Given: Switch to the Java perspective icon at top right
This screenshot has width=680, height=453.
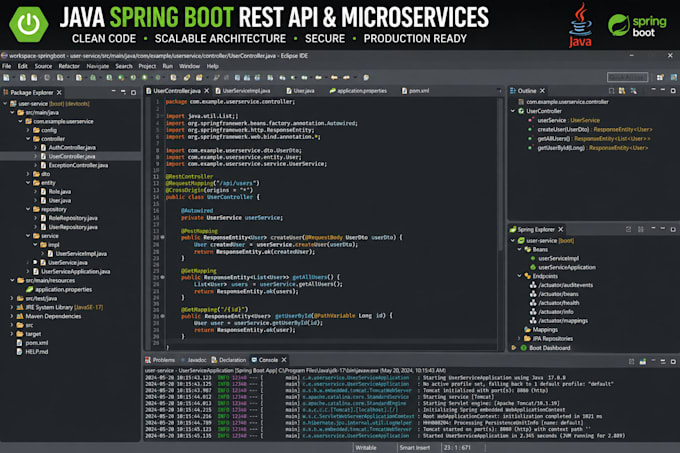Looking at the screenshot, I should [673, 77].
